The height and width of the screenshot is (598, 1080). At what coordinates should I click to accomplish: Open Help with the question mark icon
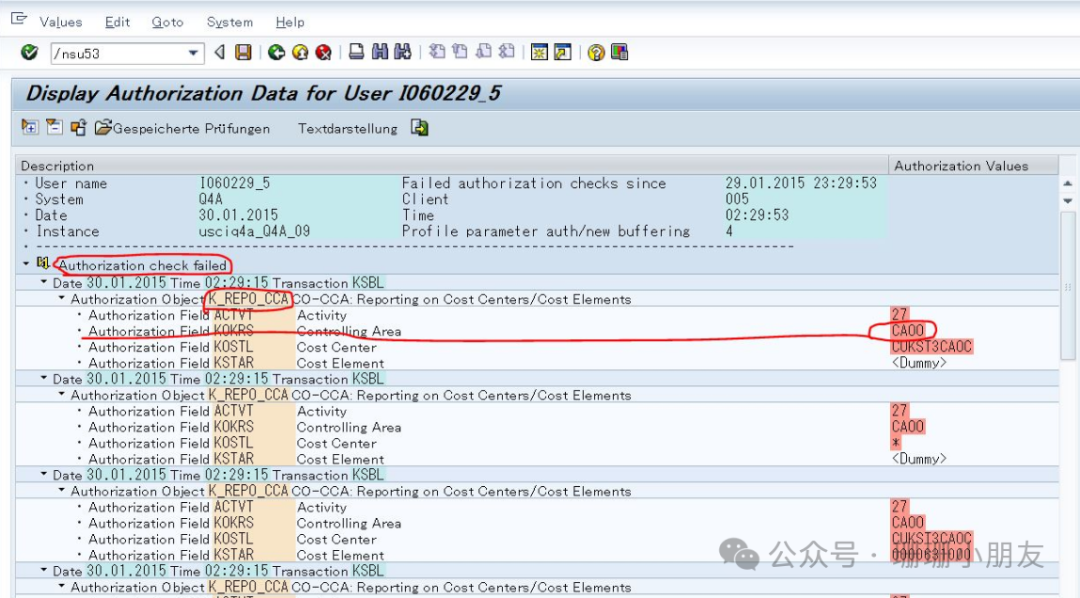click(596, 52)
